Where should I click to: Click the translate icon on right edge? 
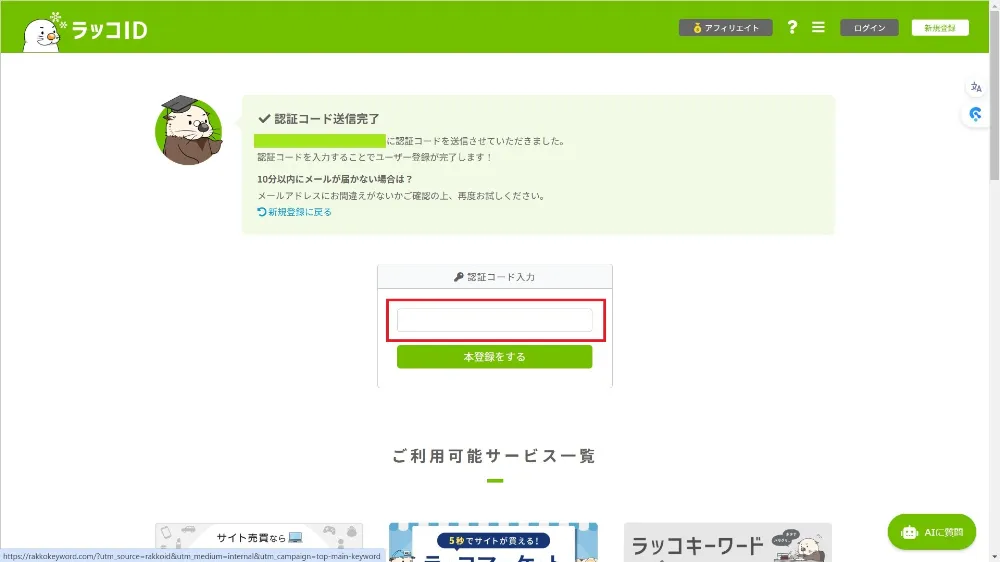(x=976, y=87)
